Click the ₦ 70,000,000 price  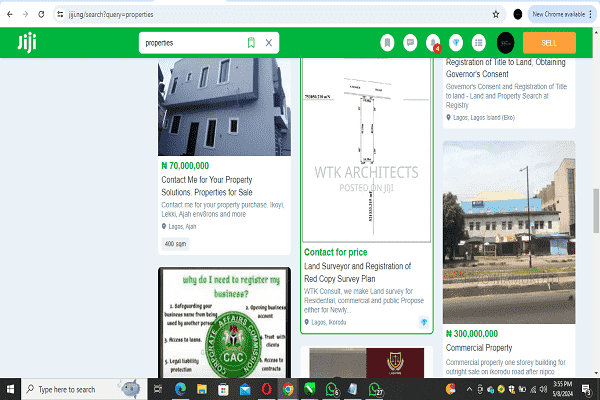click(x=185, y=166)
